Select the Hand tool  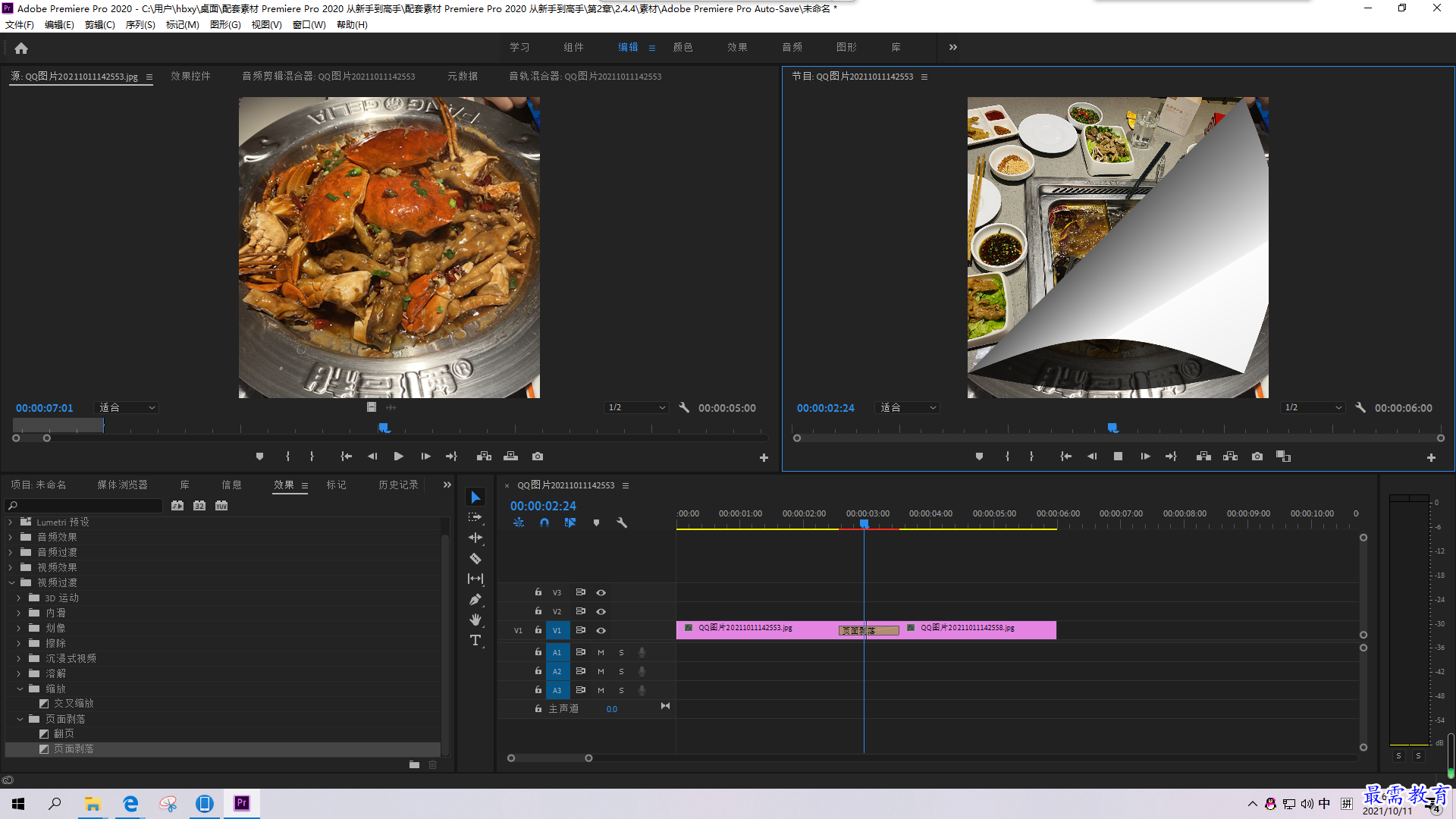pos(475,620)
